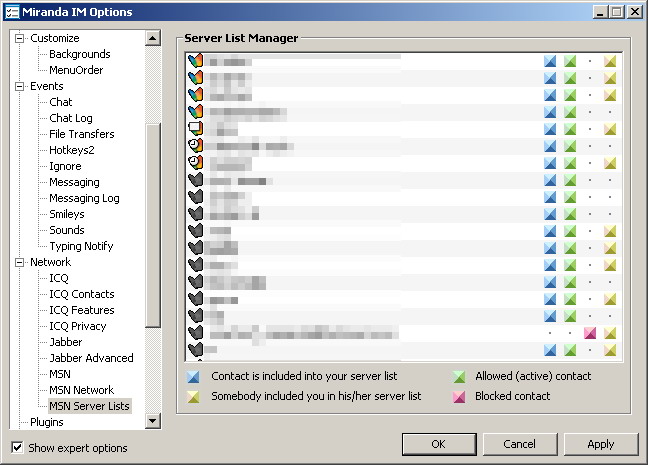
Task: Open Jabber settings
Action: (66, 342)
